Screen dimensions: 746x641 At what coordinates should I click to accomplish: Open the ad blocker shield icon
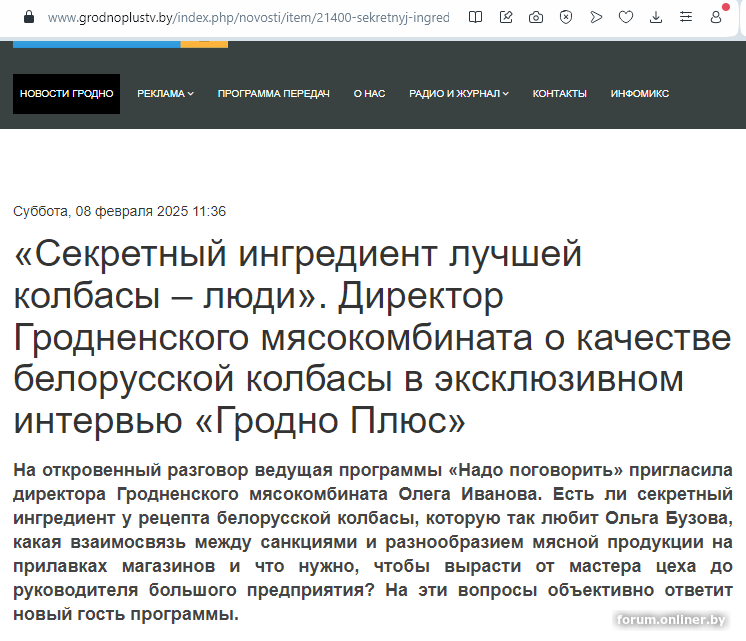[x=566, y=18]
